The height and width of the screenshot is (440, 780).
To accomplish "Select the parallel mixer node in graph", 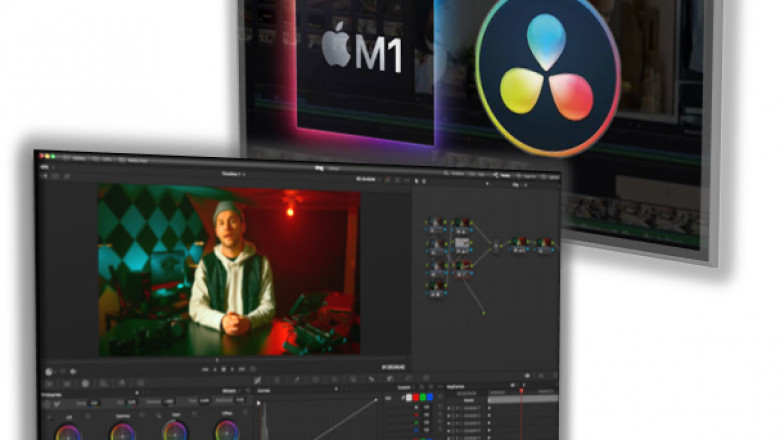I will click(x=496, y=245).
